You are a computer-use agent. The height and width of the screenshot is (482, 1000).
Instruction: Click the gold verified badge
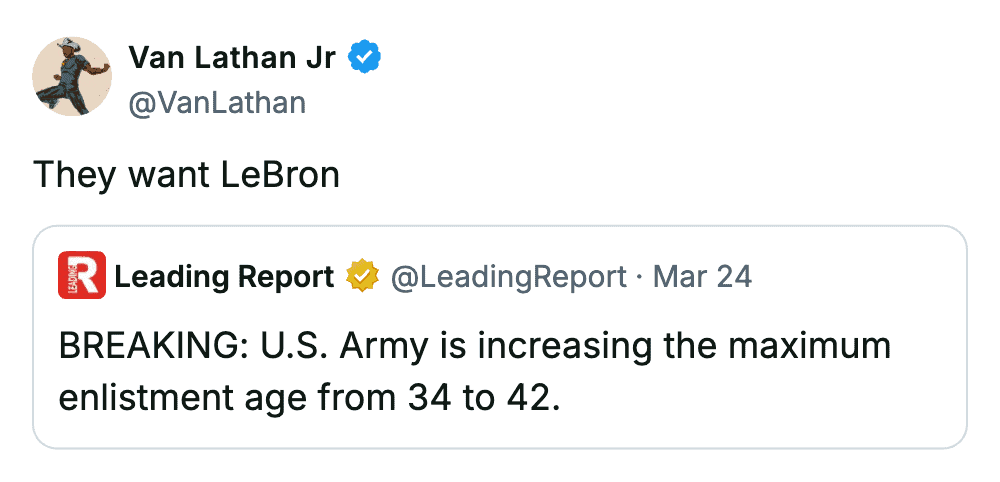[x=360, y=277]
